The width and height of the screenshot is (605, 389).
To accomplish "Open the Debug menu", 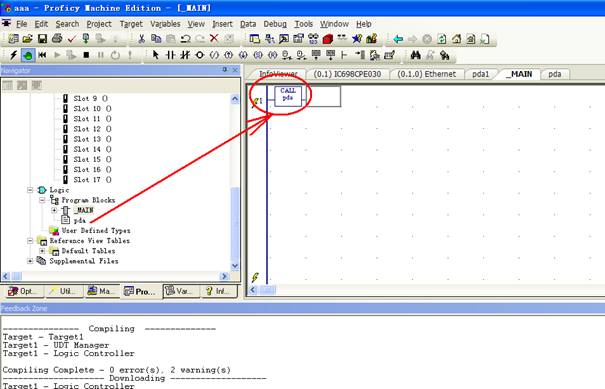I will coord(275,24).
